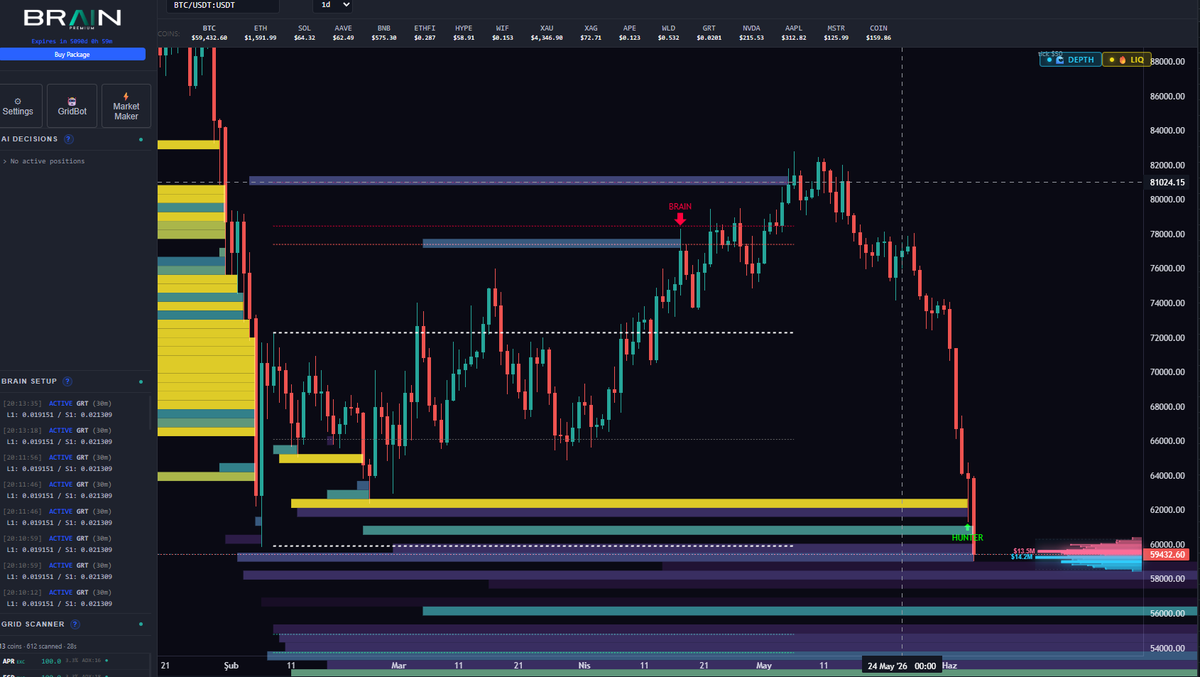The height and width of the screenshot is (677, 1200).
Task: Open the 1d timeframe dropdown
Action: click(332, 5)
